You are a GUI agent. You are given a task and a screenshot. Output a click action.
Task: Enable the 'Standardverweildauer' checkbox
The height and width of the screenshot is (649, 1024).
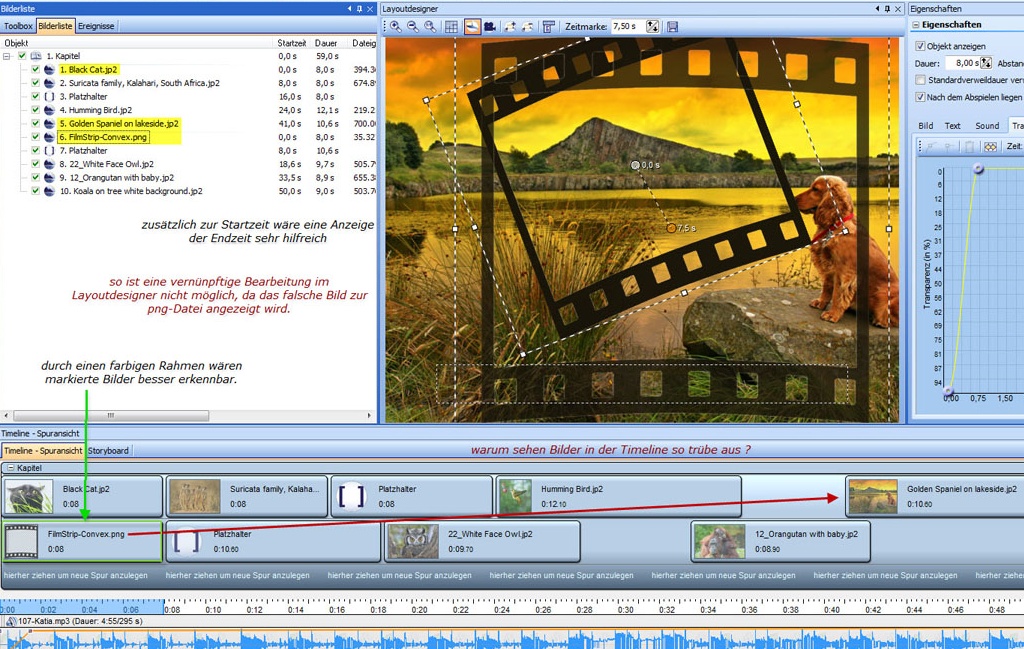[920, 80]
